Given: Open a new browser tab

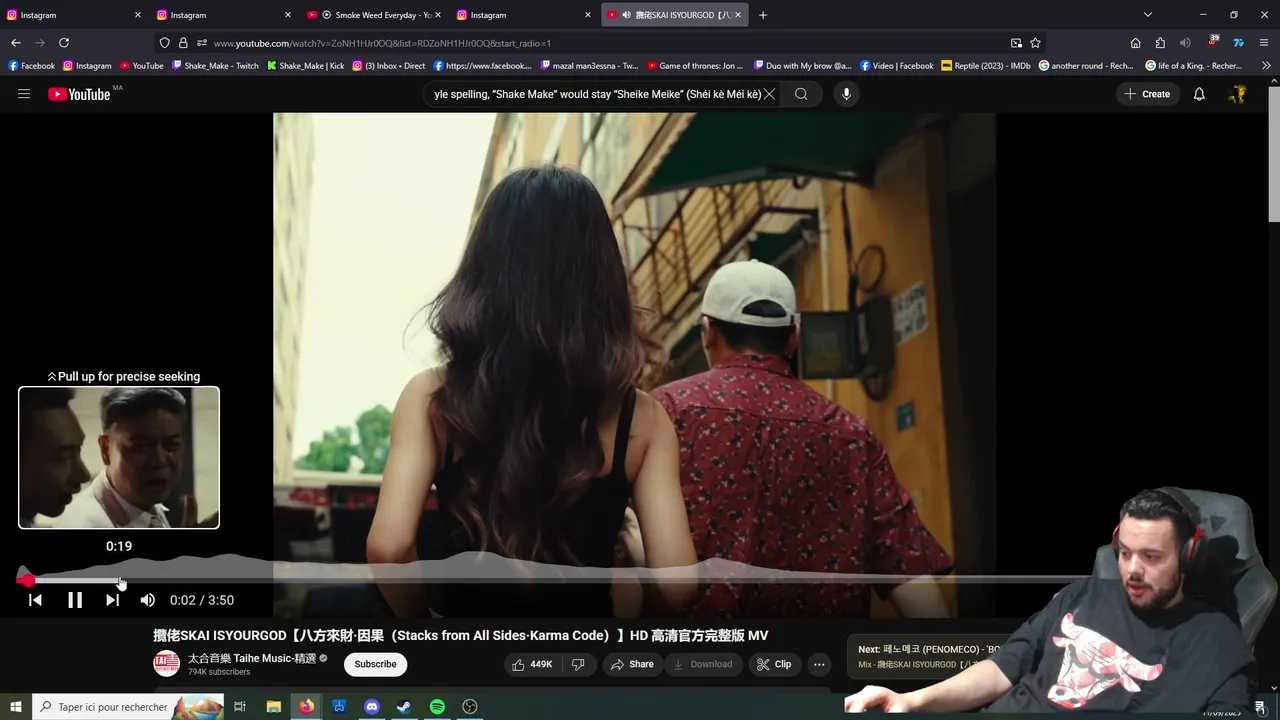Looking at the screenshot, I should tap(763, 15).
